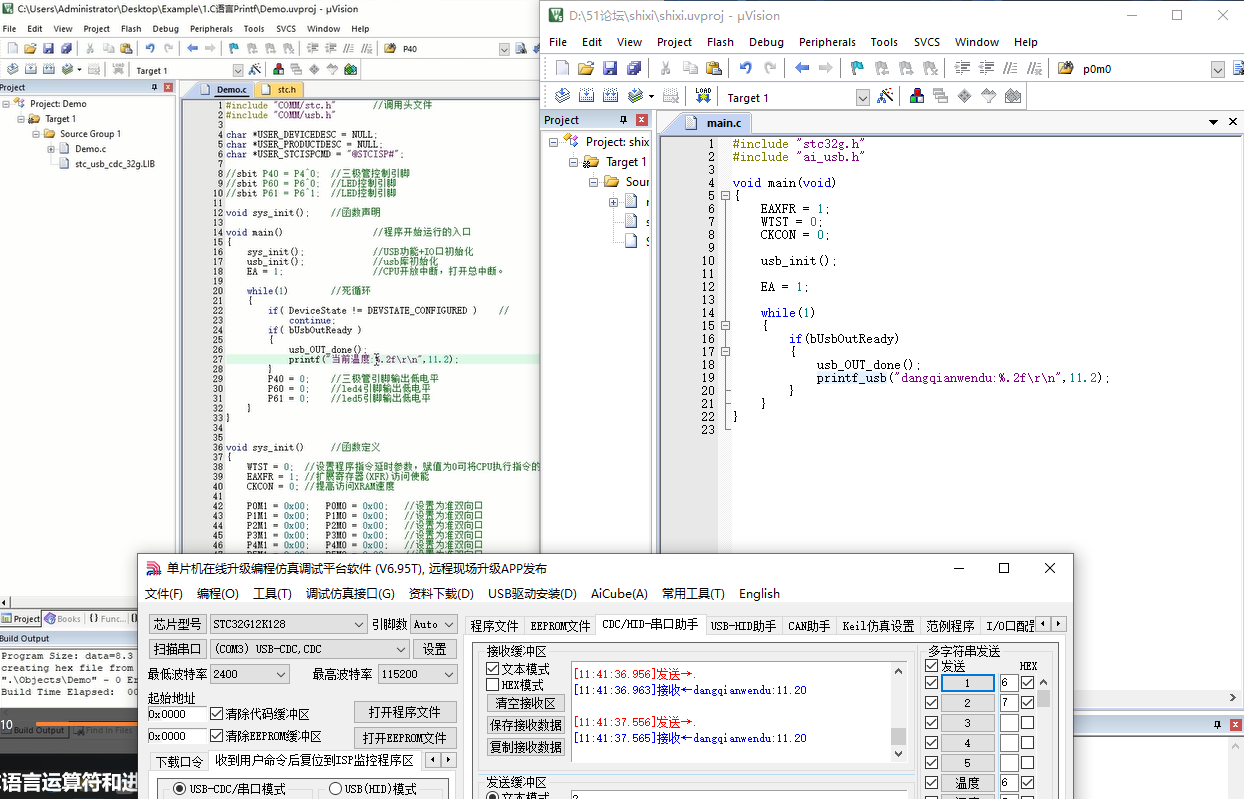Undo last edit in shixi µVision toolbar

(x=745, y=68)
